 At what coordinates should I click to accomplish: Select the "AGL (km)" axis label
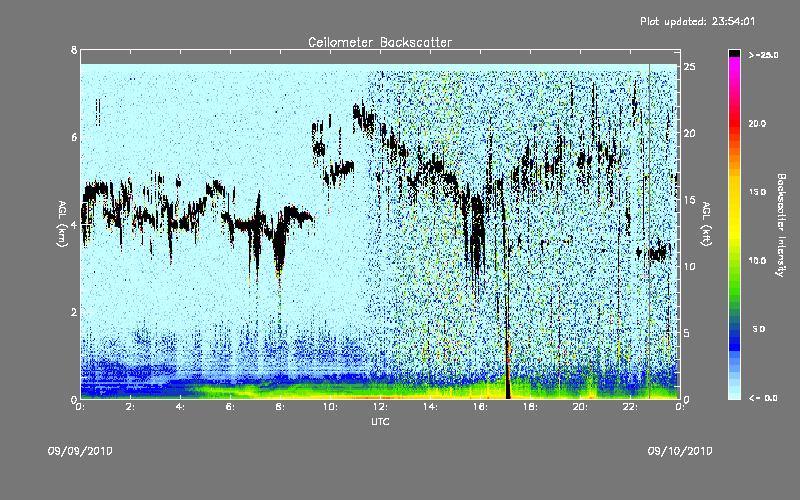click(62, 223)
